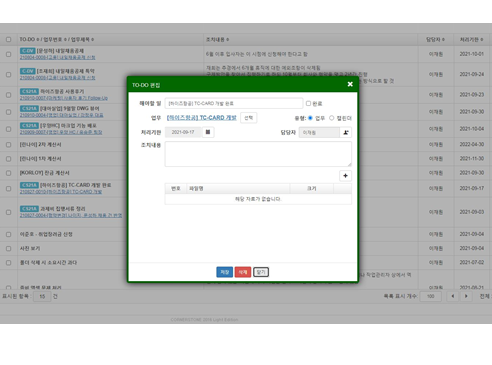The height and width of the screenshot is (365, 492).
Task: Go to next page arrow in pager
Action: click(x=466, y=296)
